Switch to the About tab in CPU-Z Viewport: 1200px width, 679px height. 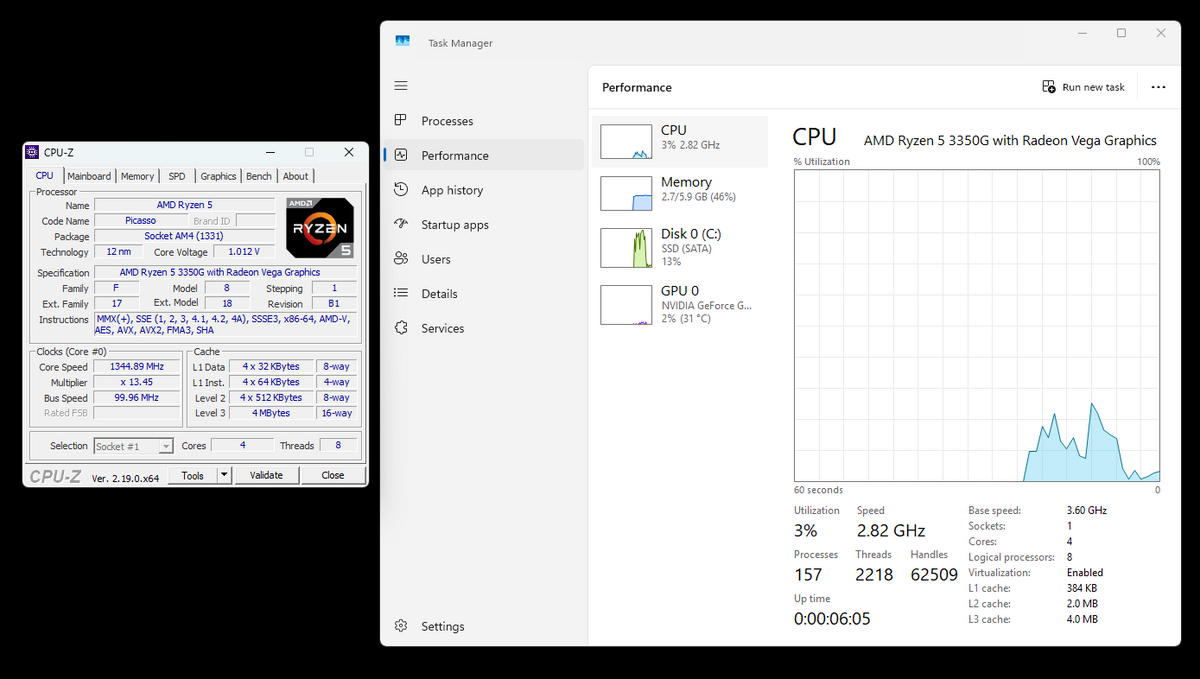click(296, 176)
